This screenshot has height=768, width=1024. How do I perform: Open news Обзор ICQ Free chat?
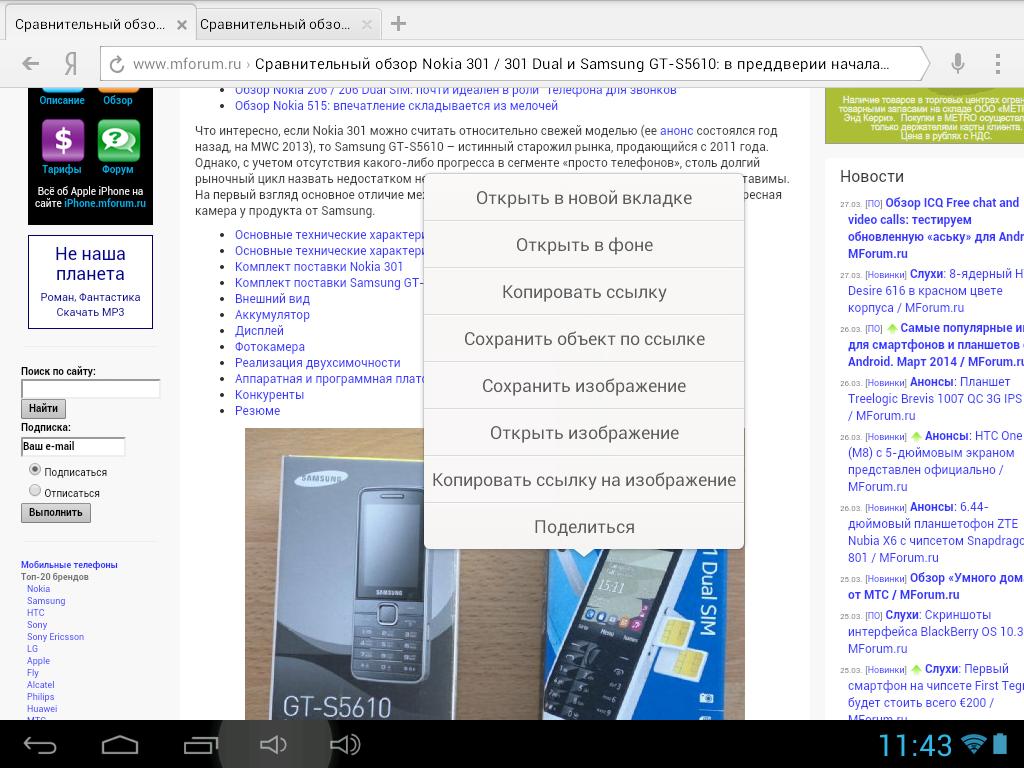(935, 228)
